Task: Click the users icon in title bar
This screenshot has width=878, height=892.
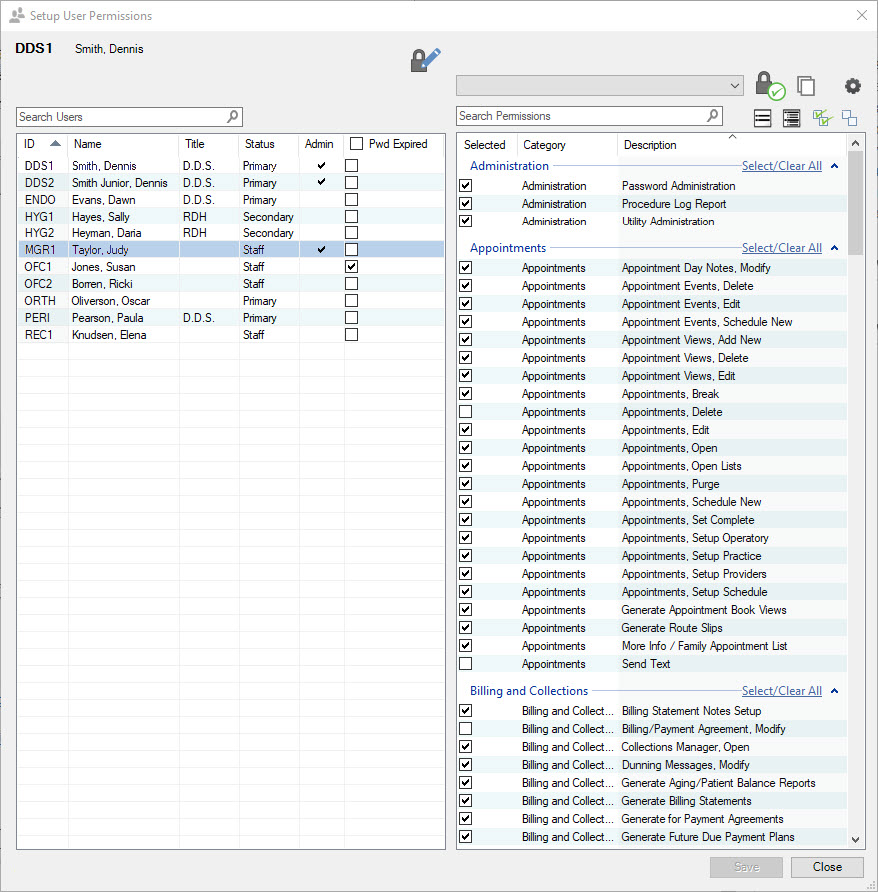Action: [17, 15]
